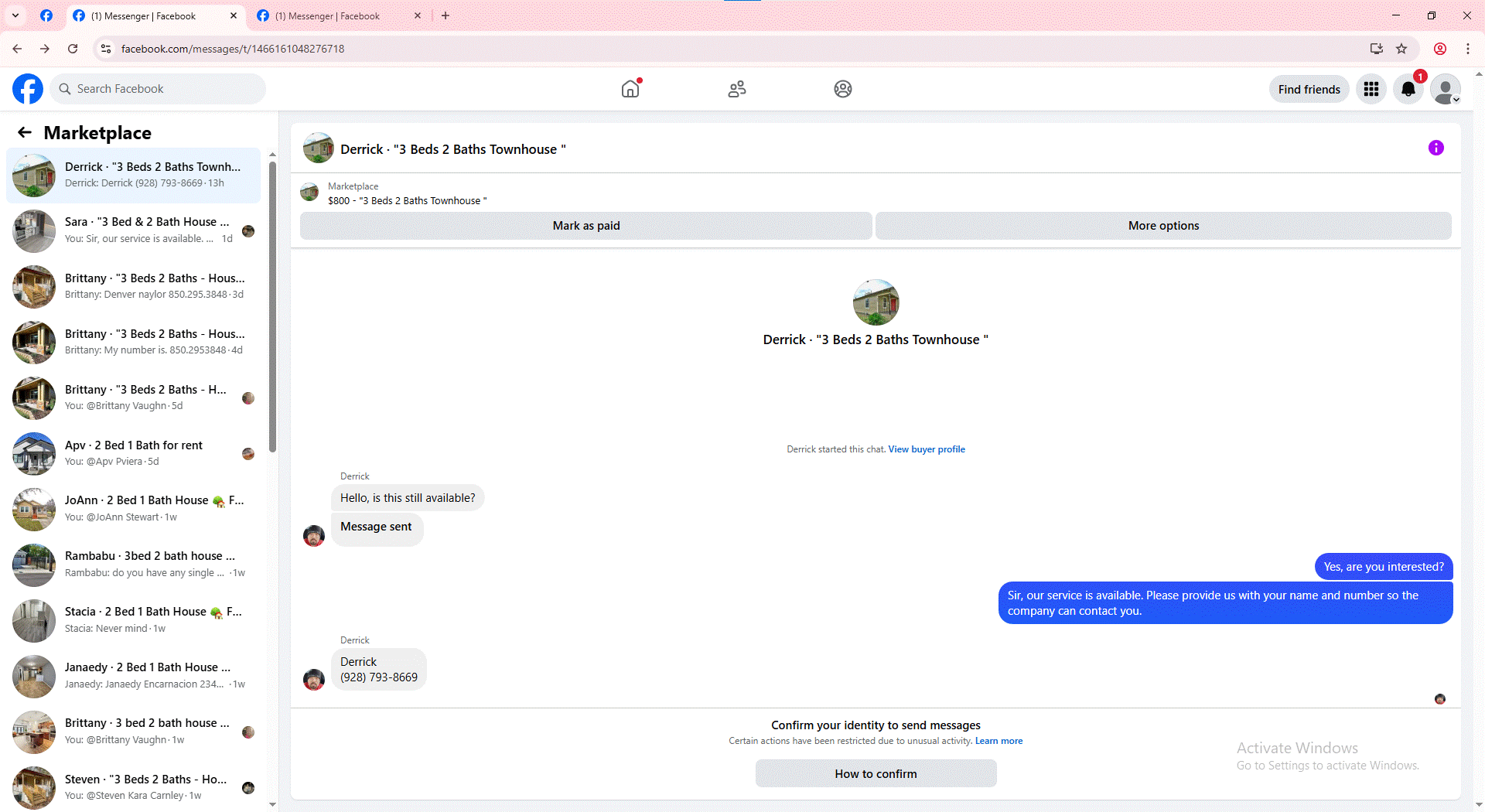Click 'Yes, are you interested?' message bubble
This screenshot has height=812, width=1485.
click(x=1384, y=567)
